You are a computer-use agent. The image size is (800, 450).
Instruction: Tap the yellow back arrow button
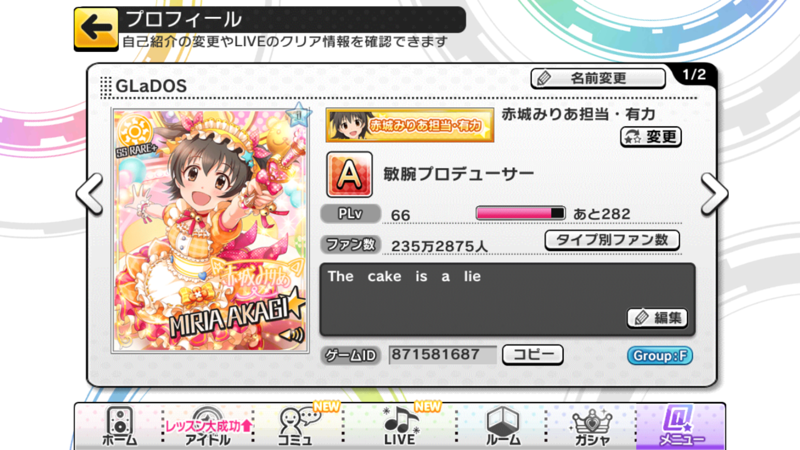tap(96, 29)
